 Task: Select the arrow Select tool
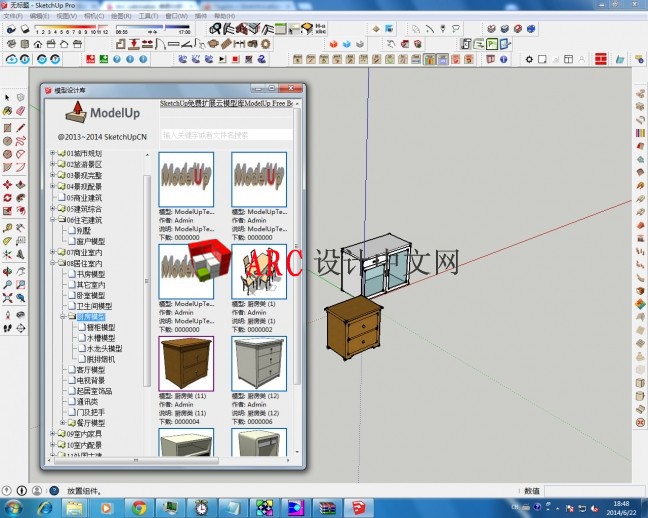[x=7, y=98]
